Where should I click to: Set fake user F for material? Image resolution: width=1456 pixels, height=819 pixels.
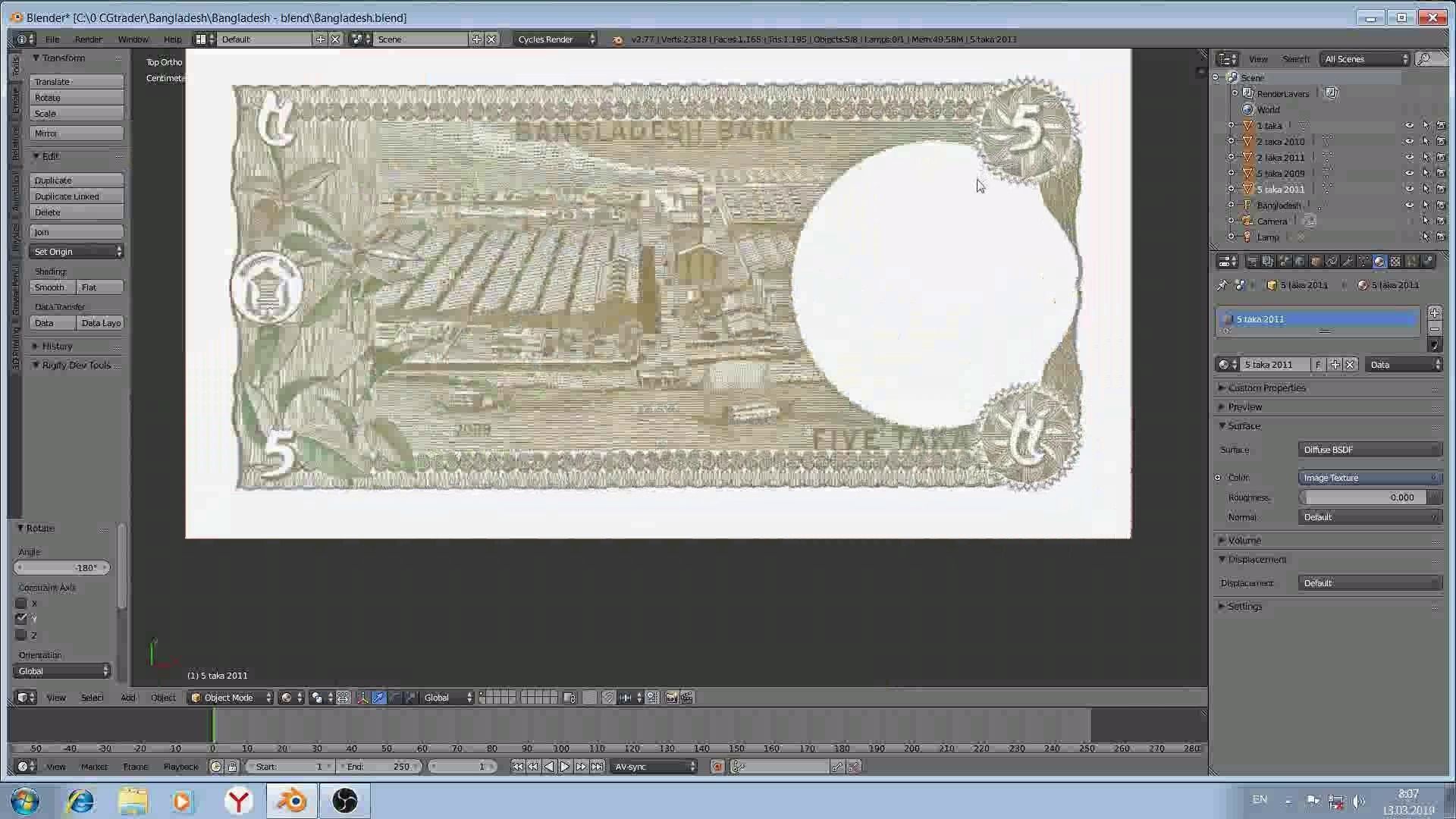(x=1318, y=365)
